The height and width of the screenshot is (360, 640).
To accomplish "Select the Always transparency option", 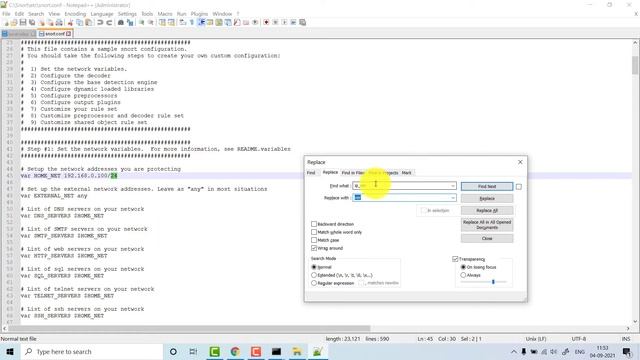I will (463, 275).
